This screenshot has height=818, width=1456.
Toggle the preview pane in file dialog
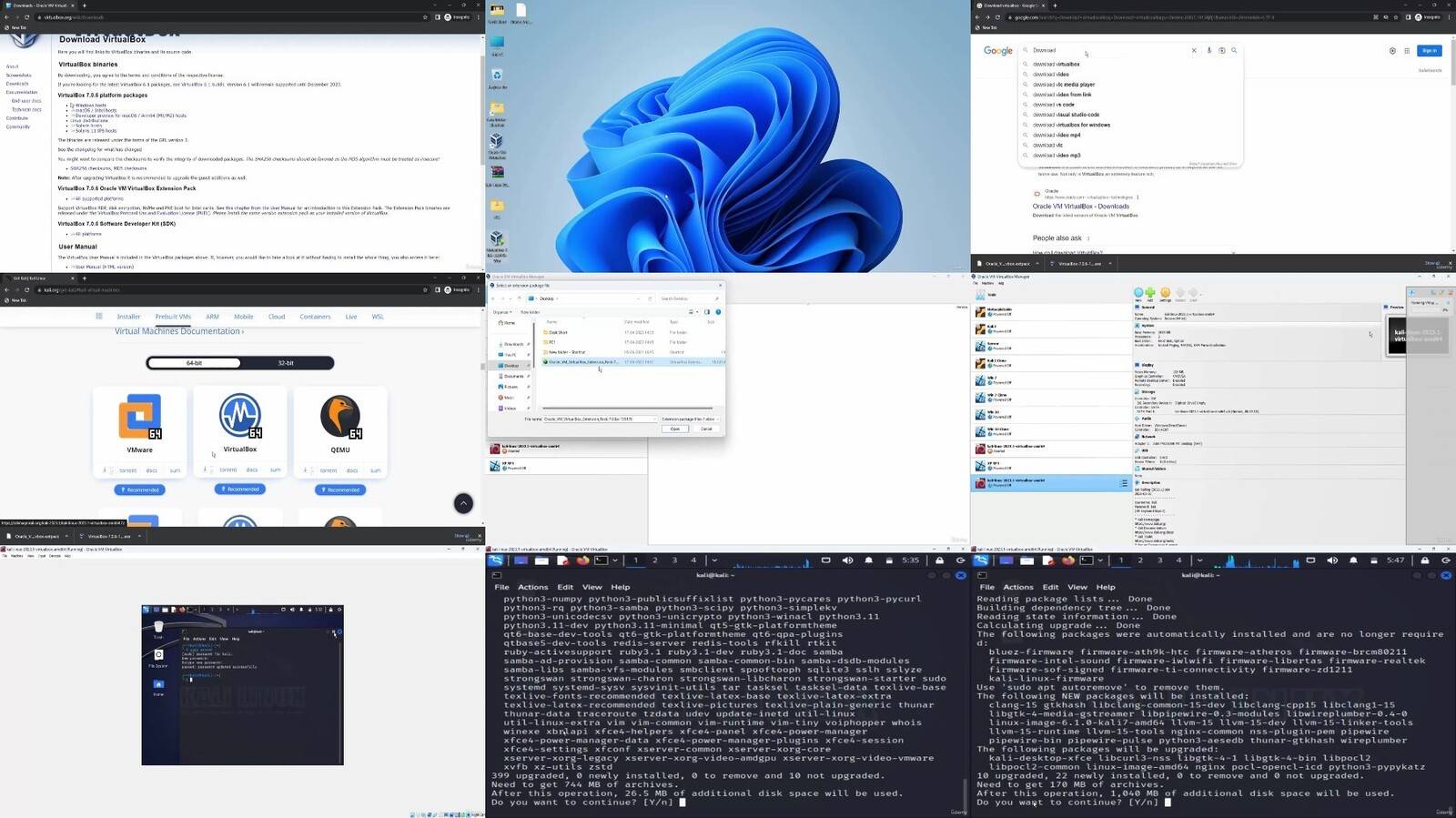pyautogui.click(x=707, y=312)
